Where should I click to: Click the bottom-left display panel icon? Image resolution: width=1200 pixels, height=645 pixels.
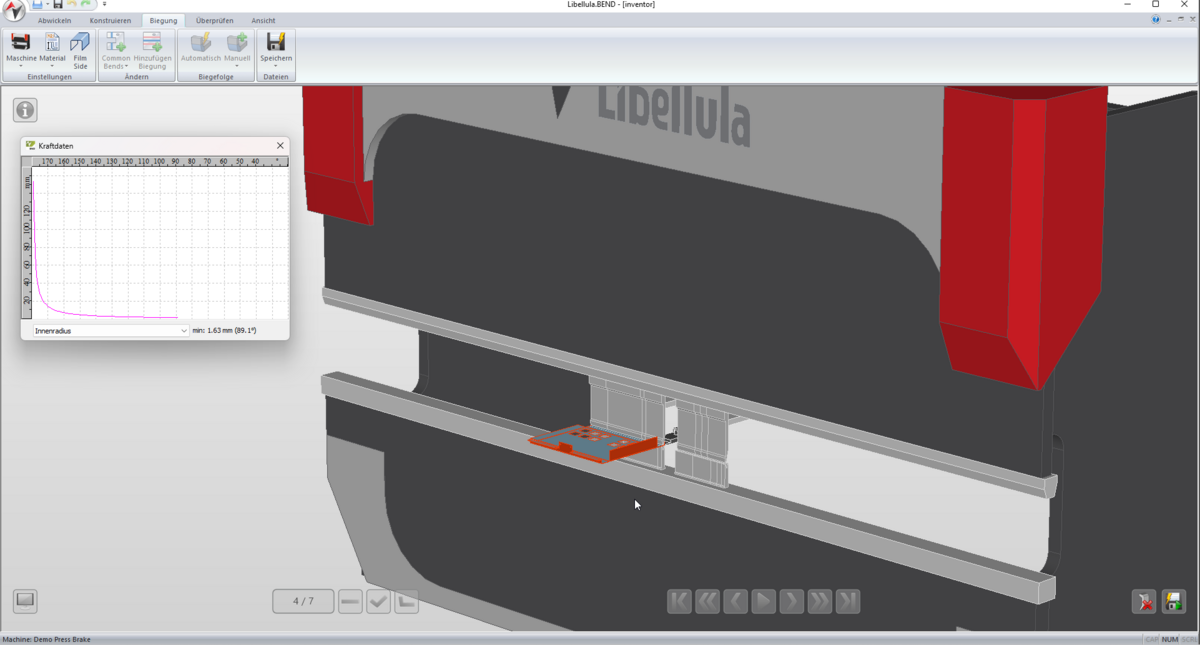(25, 600)
